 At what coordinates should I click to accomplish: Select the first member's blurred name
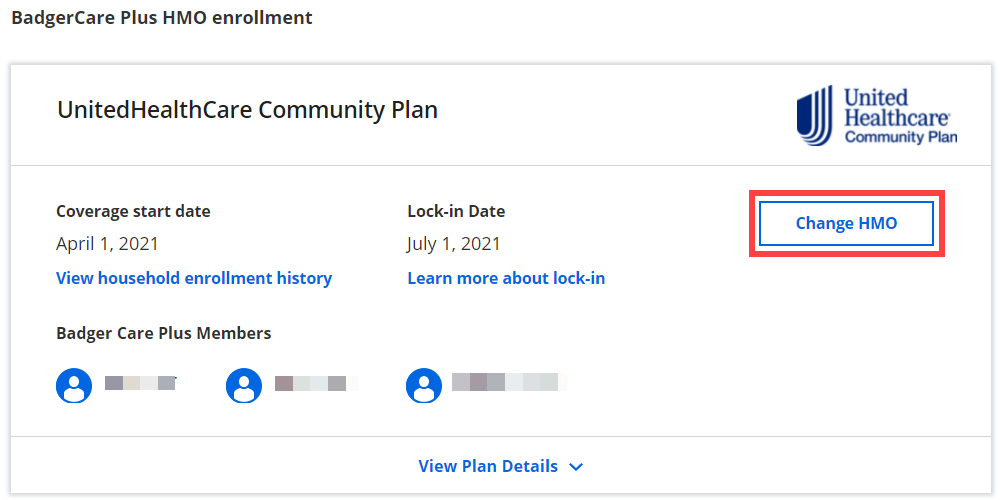click(140, 383)
